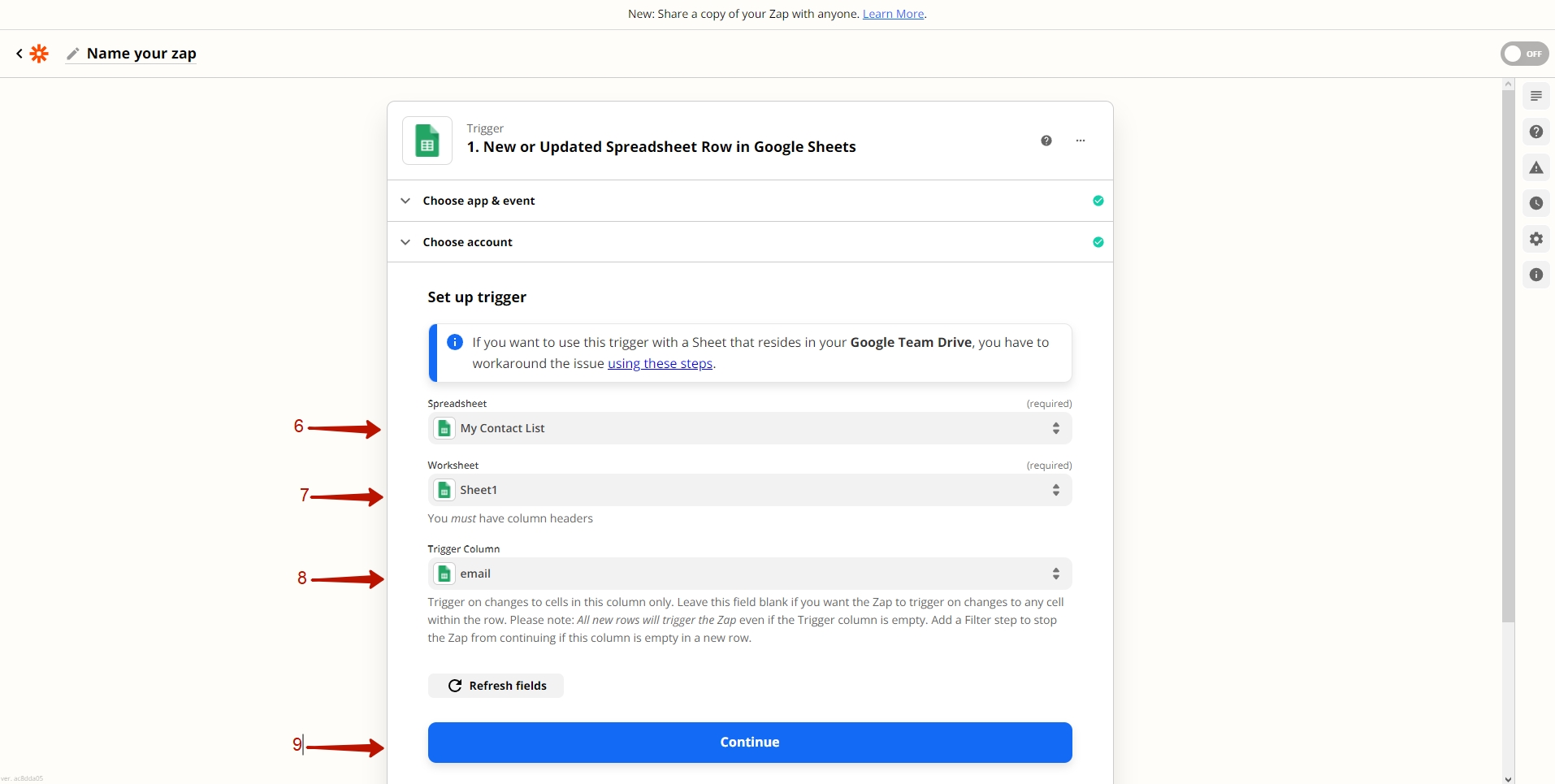Open the Trigger Column dropdown showing email
This screenshot has width=1555, height=784.
[749, 574]
